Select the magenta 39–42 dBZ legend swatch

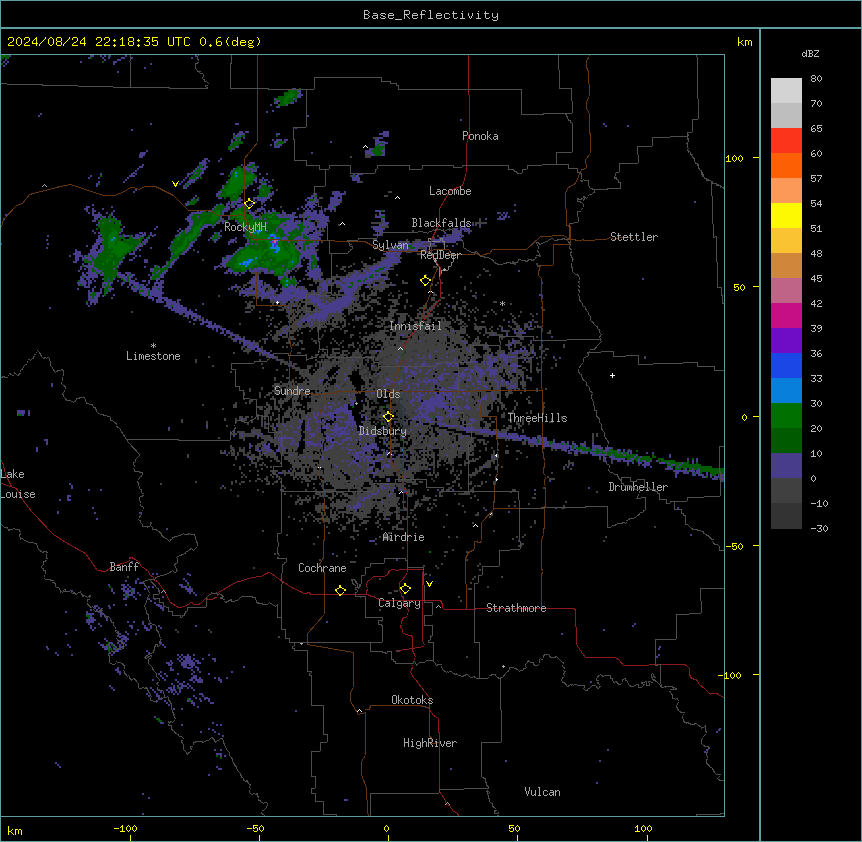pyautogui.click(x=786, y=315)
